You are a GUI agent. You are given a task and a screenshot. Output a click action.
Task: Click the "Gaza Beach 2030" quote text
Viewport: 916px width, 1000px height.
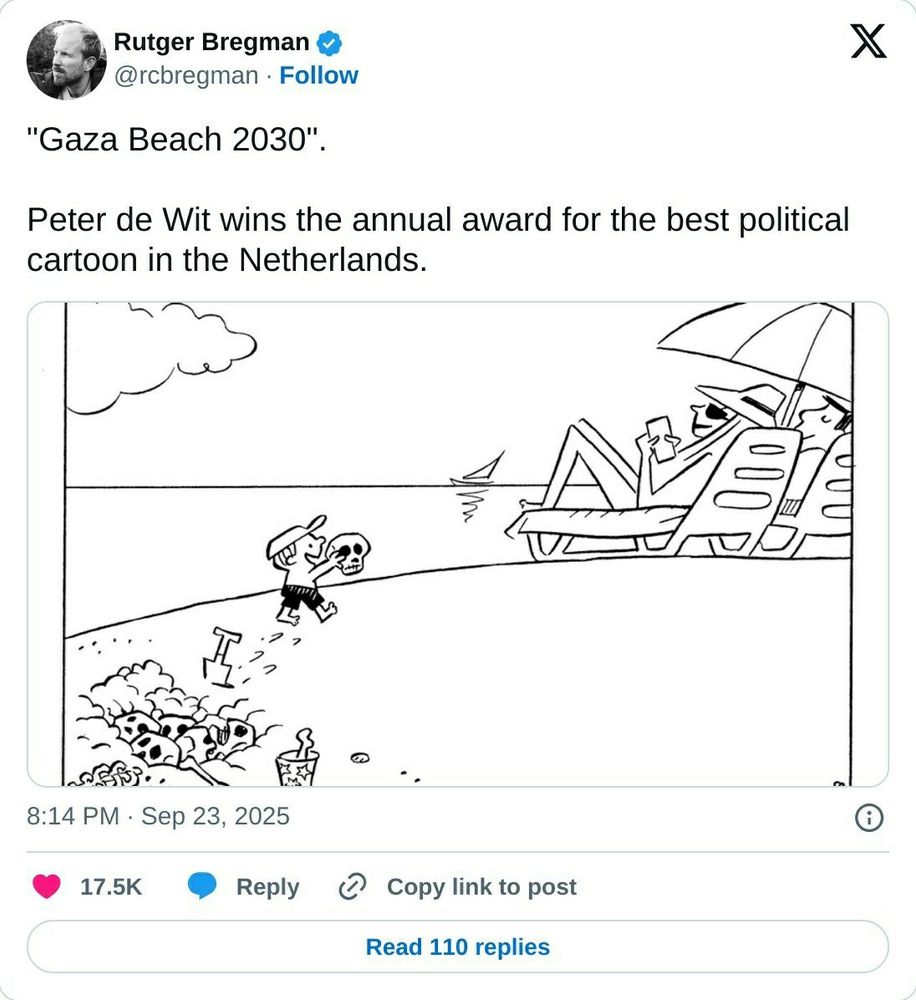[x=177, y=139]
